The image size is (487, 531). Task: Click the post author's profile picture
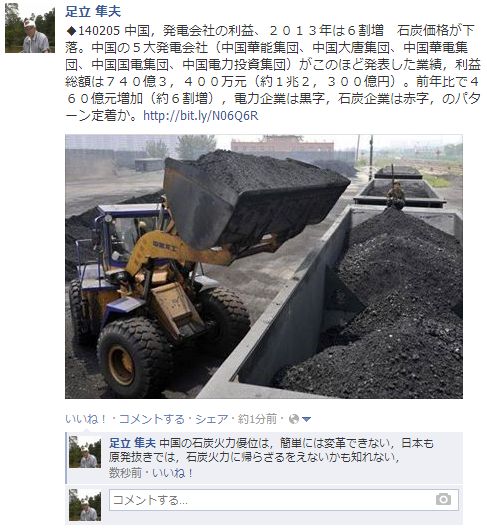30,28
